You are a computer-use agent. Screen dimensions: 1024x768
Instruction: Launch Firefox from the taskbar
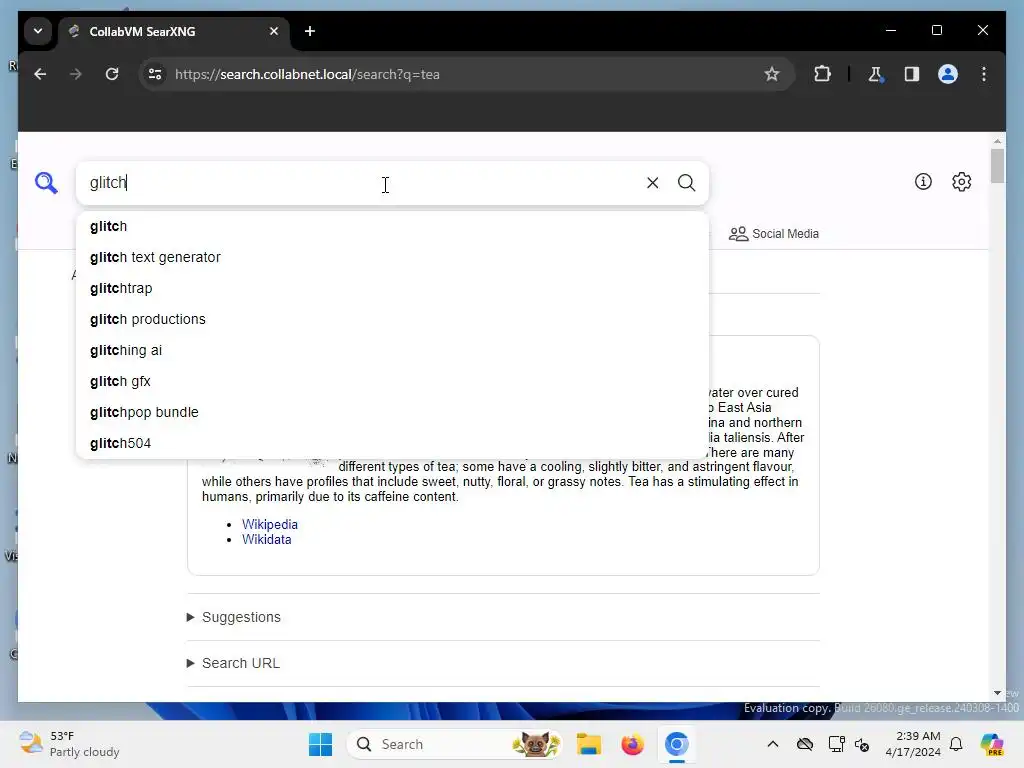[632, 744]
